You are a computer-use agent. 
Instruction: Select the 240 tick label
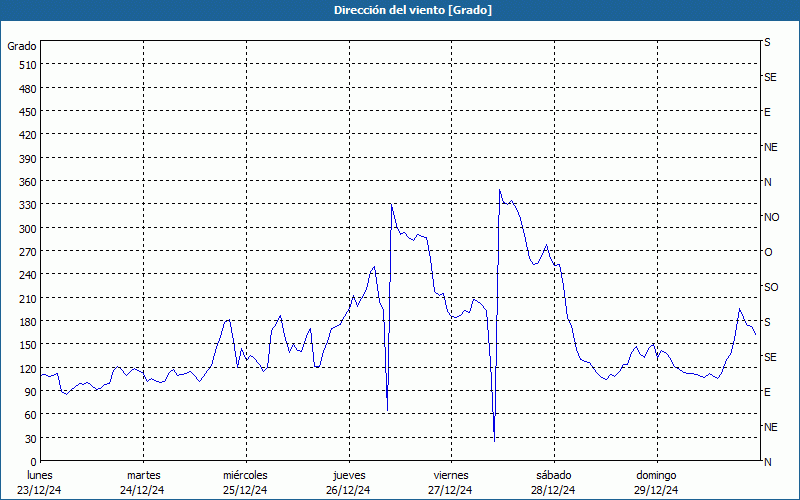[28, 275]
